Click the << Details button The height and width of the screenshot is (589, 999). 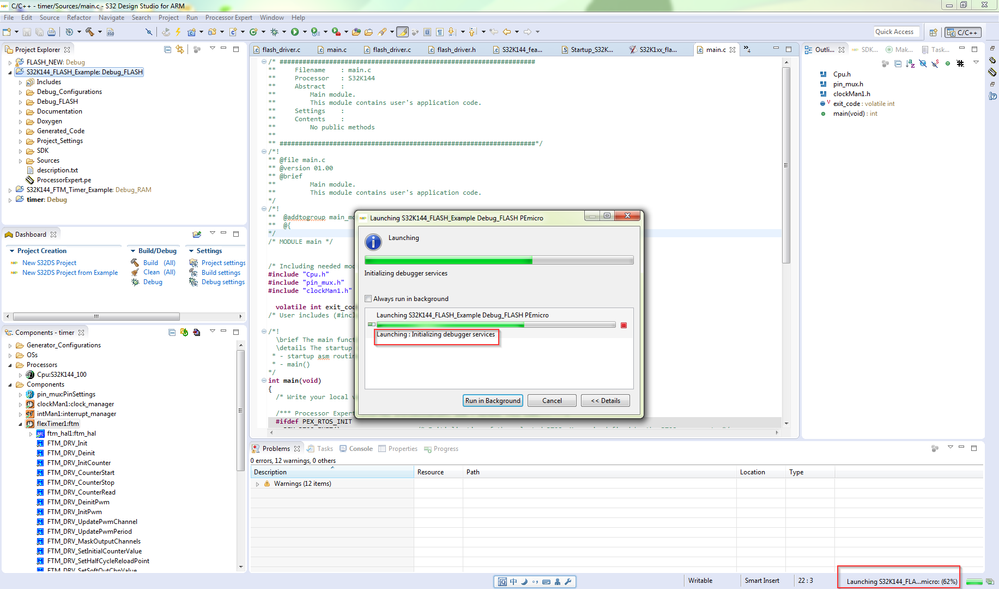pyautogui.click(x=605, y=400)
